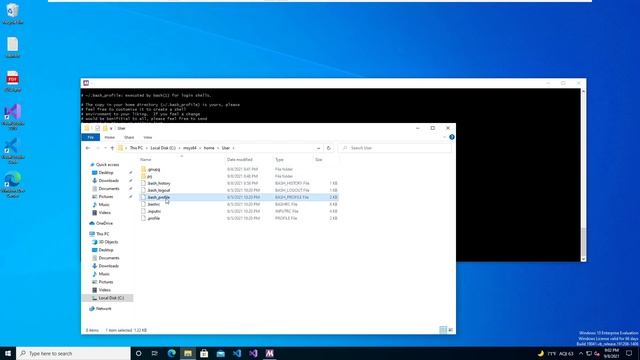The height and width of the screenshot is (360, 640).
Task: Click the MSYS2 terminal window title icon
Action: click(86, 83)
